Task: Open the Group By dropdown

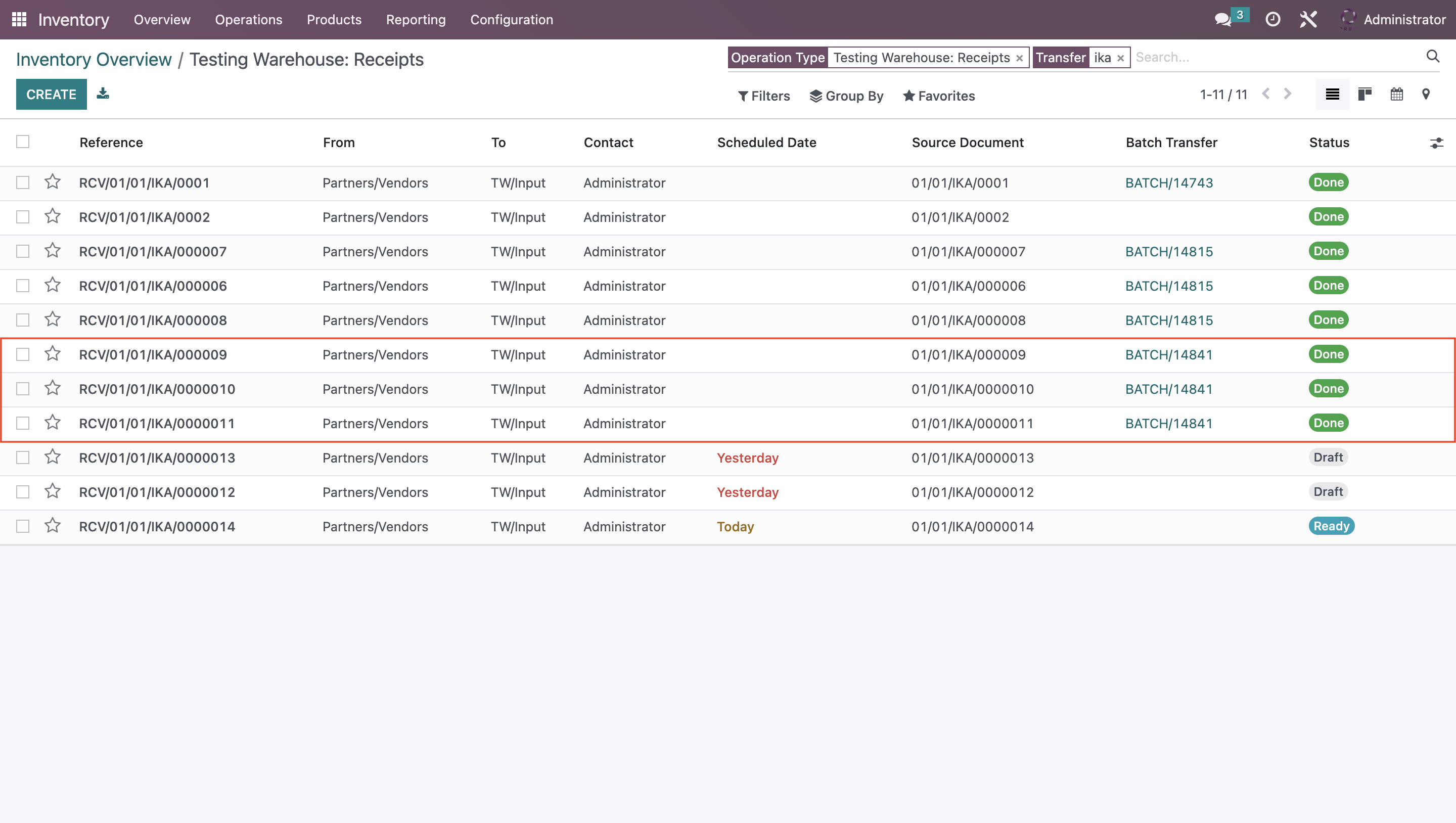Action: (846, 96)
